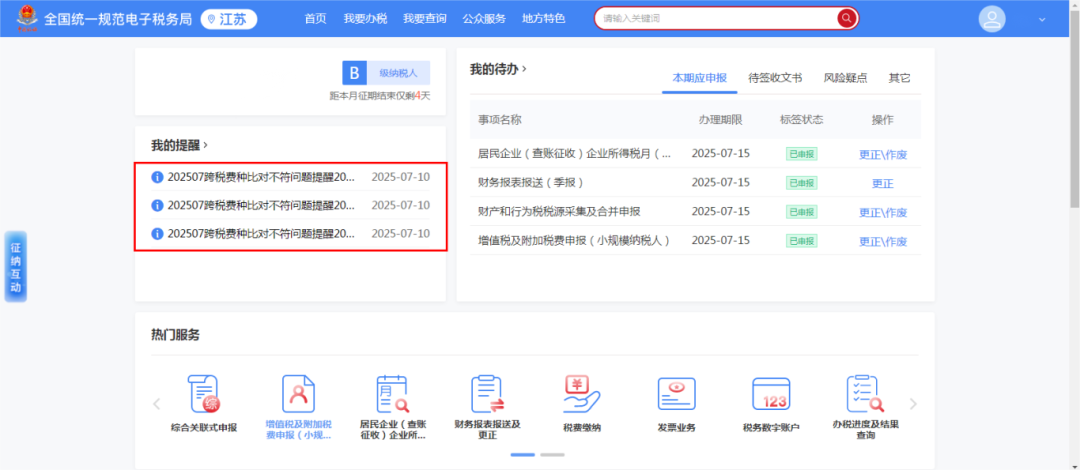This screenshot has width=1080, height=470.
Task: Open first 202507跨税费种比对 reminder
Action: coord(260,177)
